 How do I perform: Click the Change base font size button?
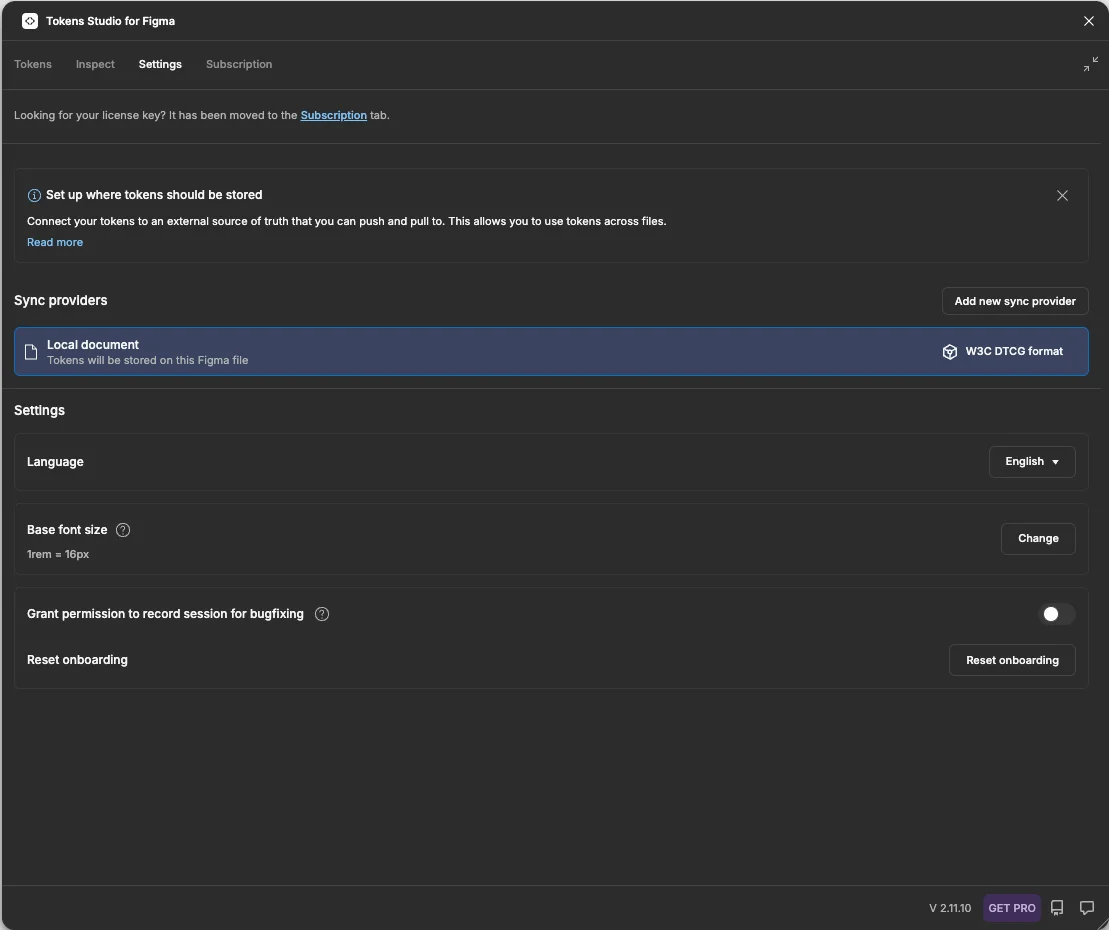pos(1038,539)
